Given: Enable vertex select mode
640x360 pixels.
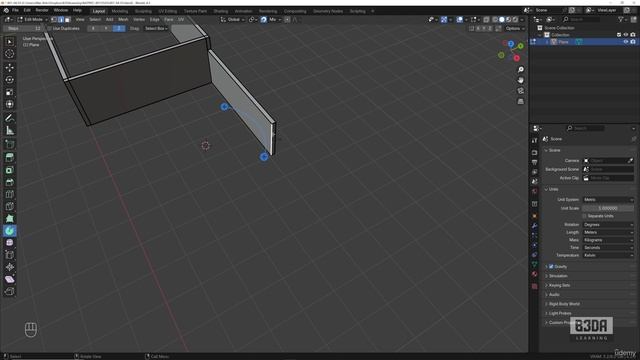Looking at the screenshot, I should tap(54, 19).
